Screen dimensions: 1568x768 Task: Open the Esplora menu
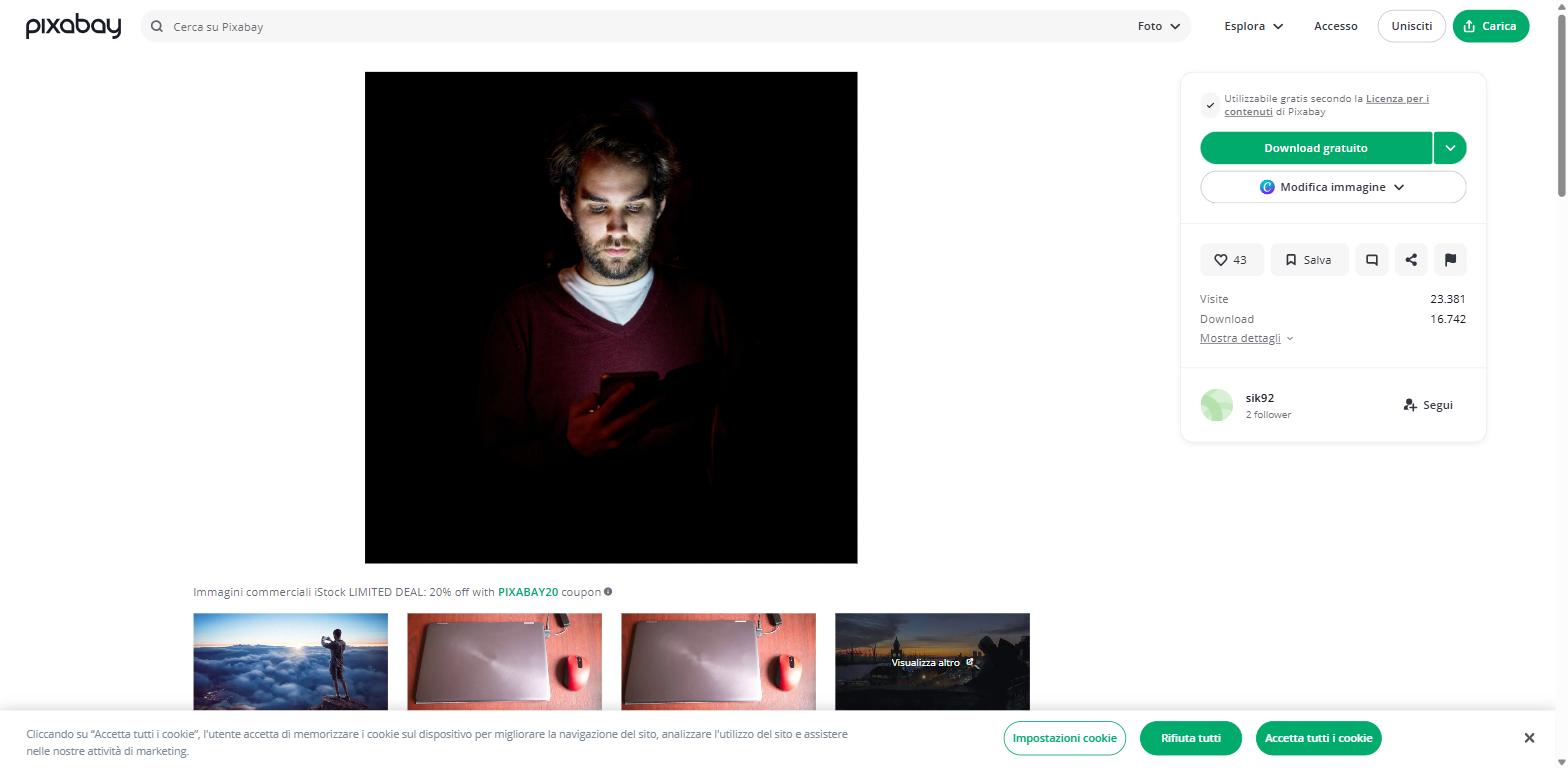click(1253, 27)
